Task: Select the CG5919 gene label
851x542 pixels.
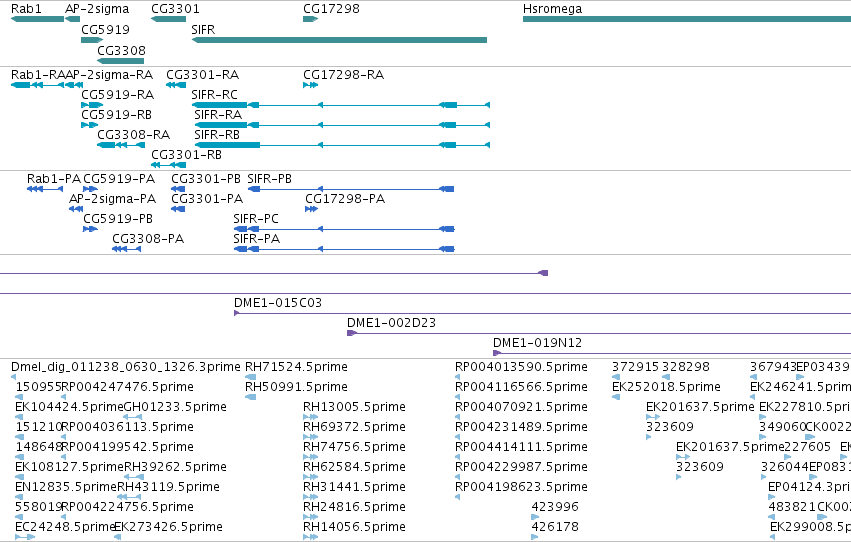Action: (105, 29)
